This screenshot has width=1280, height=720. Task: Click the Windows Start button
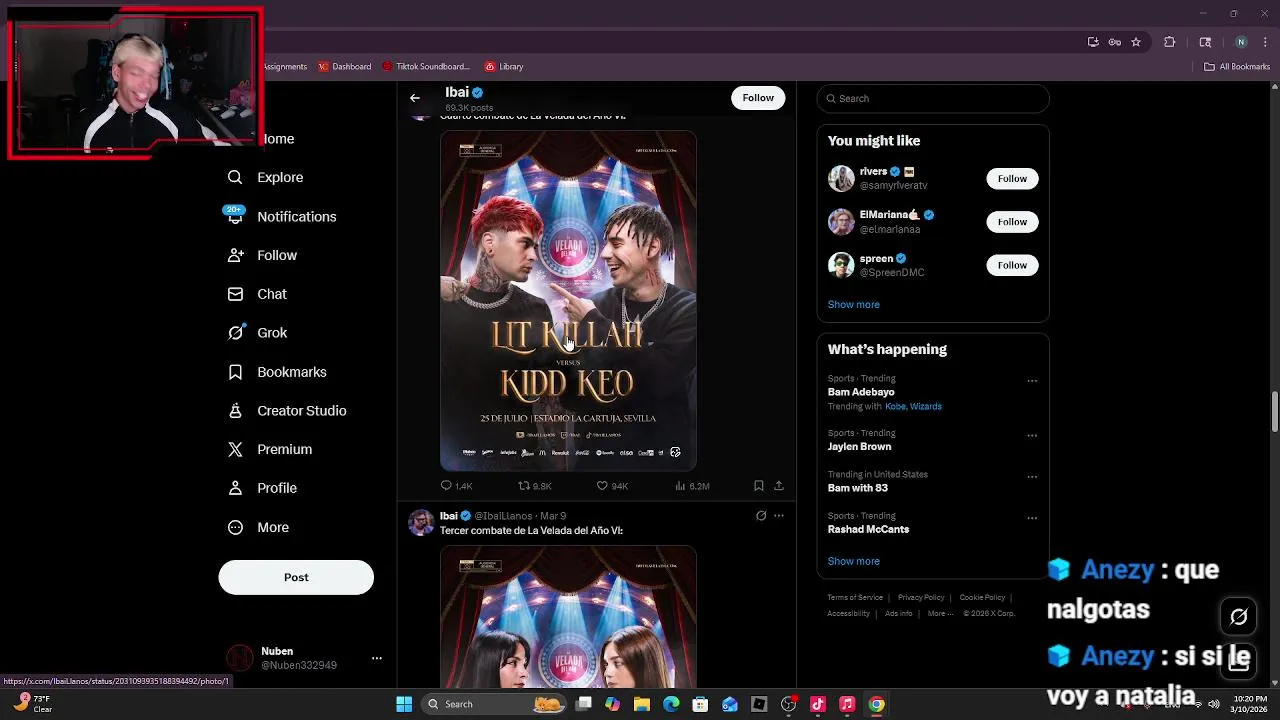404,704
